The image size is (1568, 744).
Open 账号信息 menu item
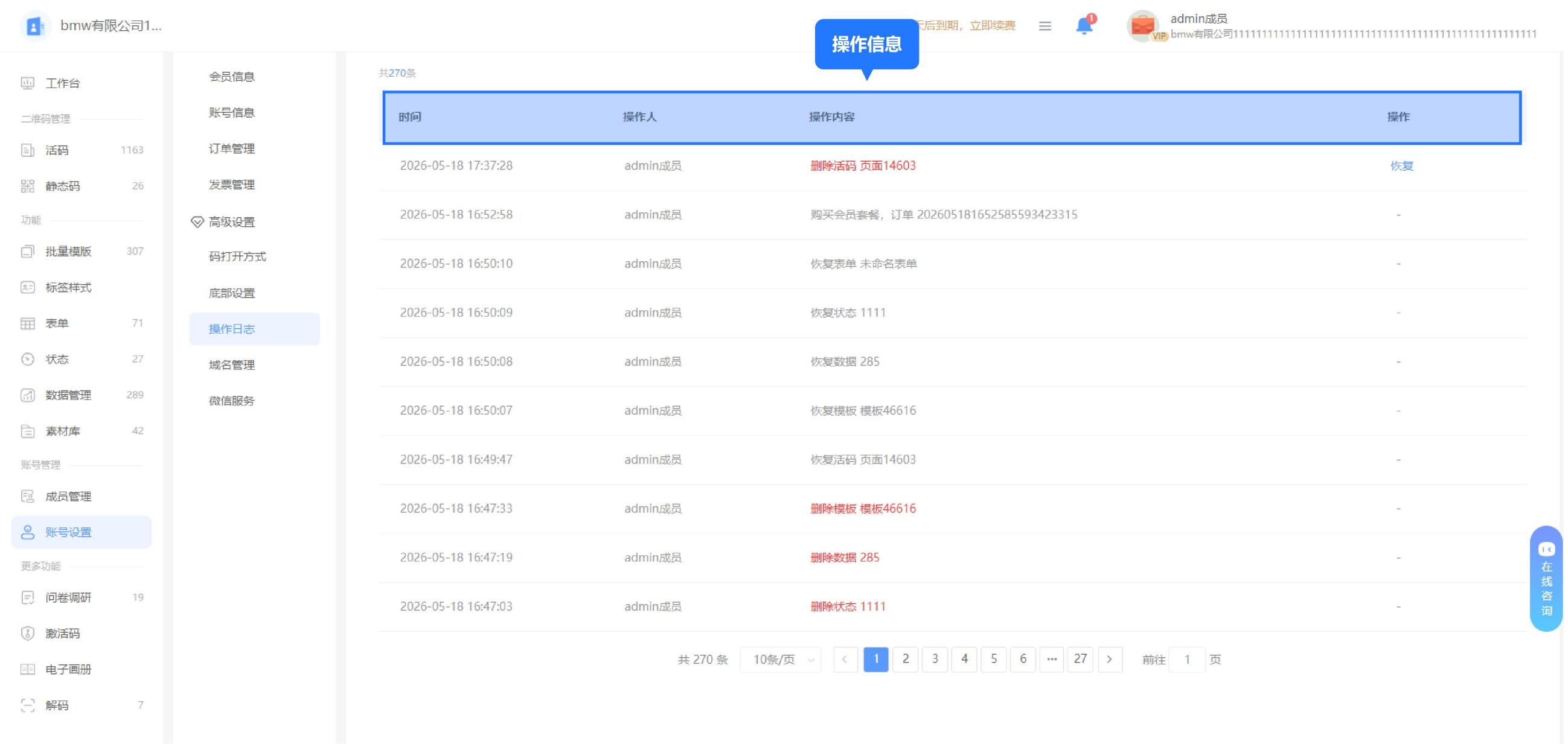[231, 113]
